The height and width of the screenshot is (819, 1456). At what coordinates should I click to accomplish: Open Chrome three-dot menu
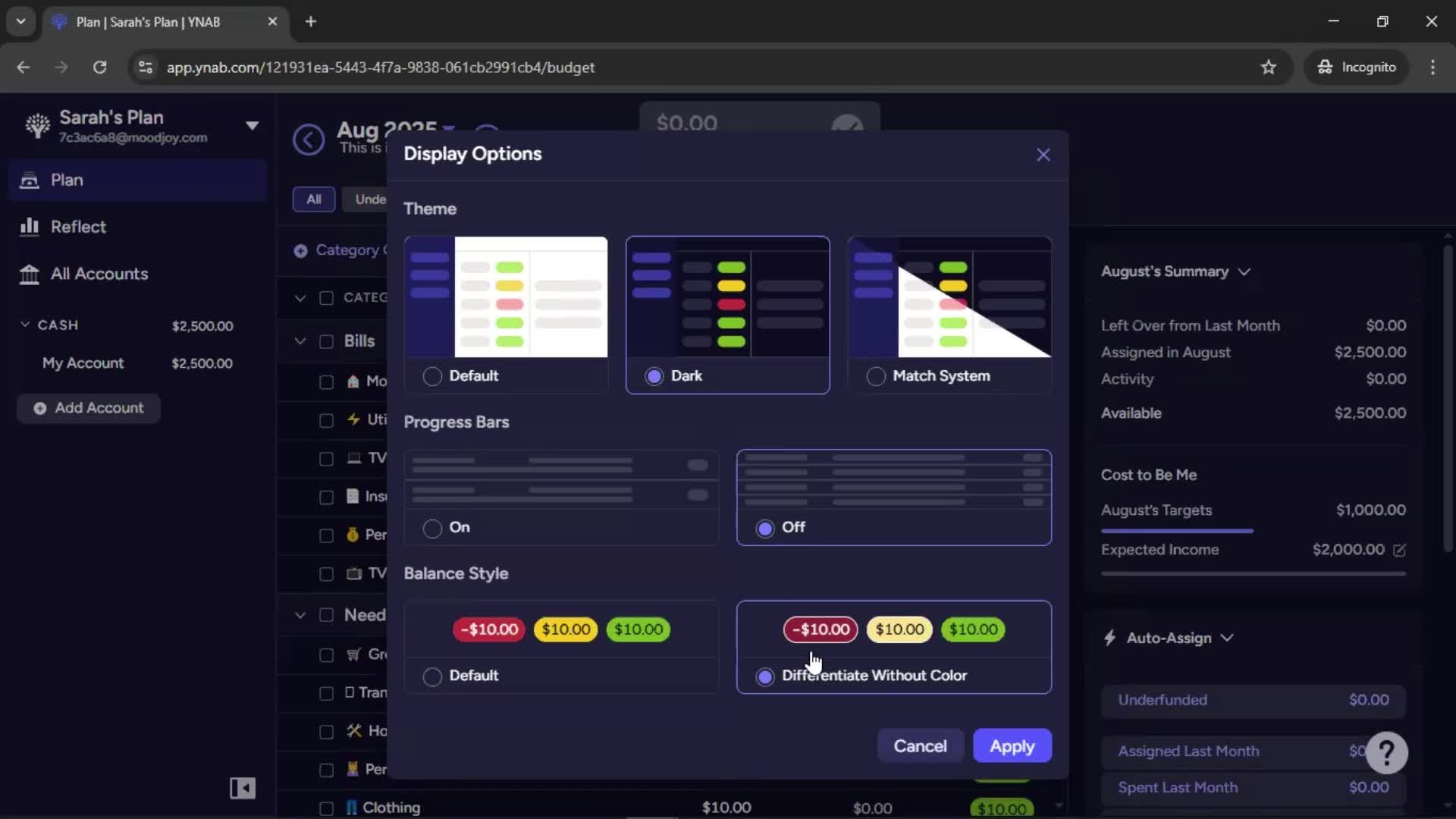[x=1432, y=67]
